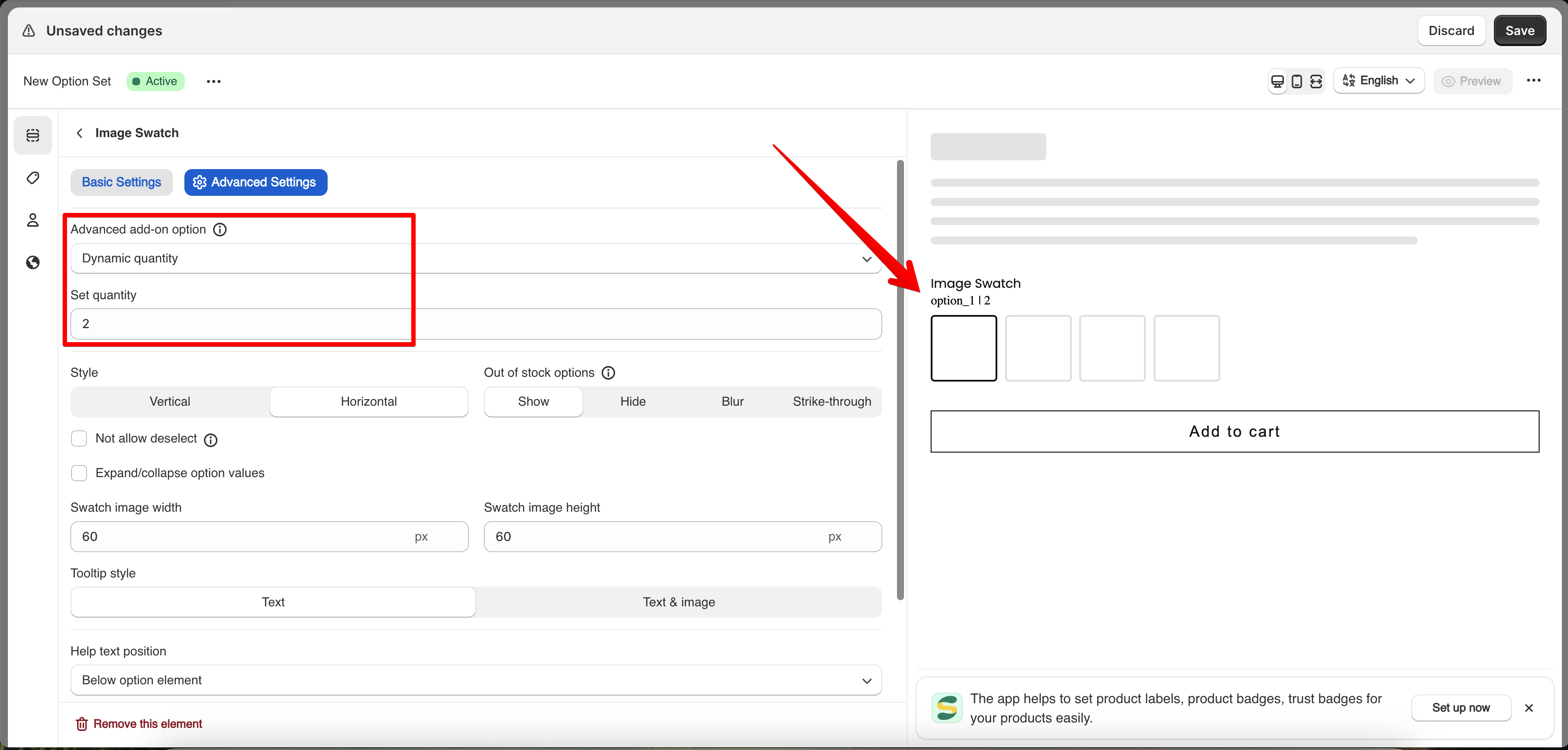Select the Vertical style option
This screenshot has height=750, width=1568.
170,401
